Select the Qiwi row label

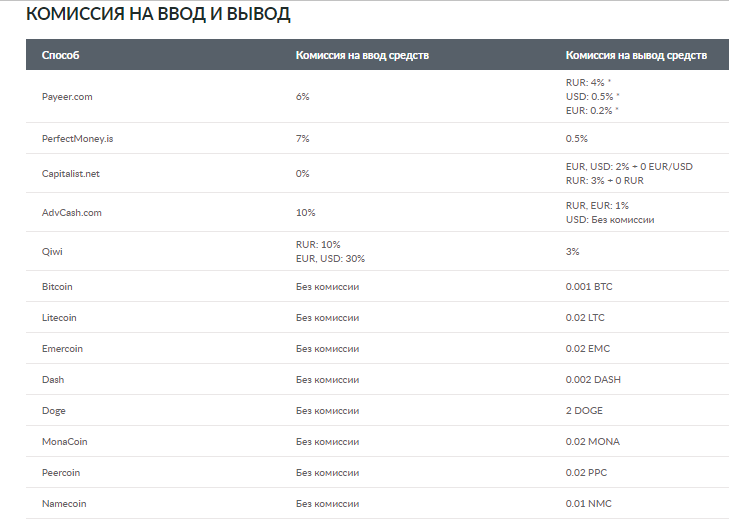tap(51, 251)
